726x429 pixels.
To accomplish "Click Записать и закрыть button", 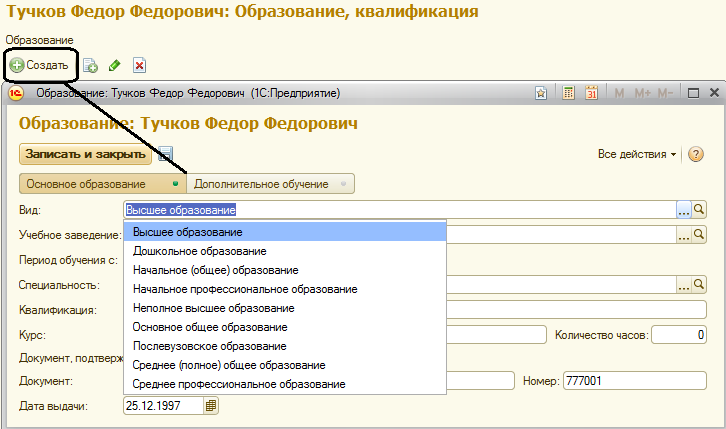I will tap(86, 154).
